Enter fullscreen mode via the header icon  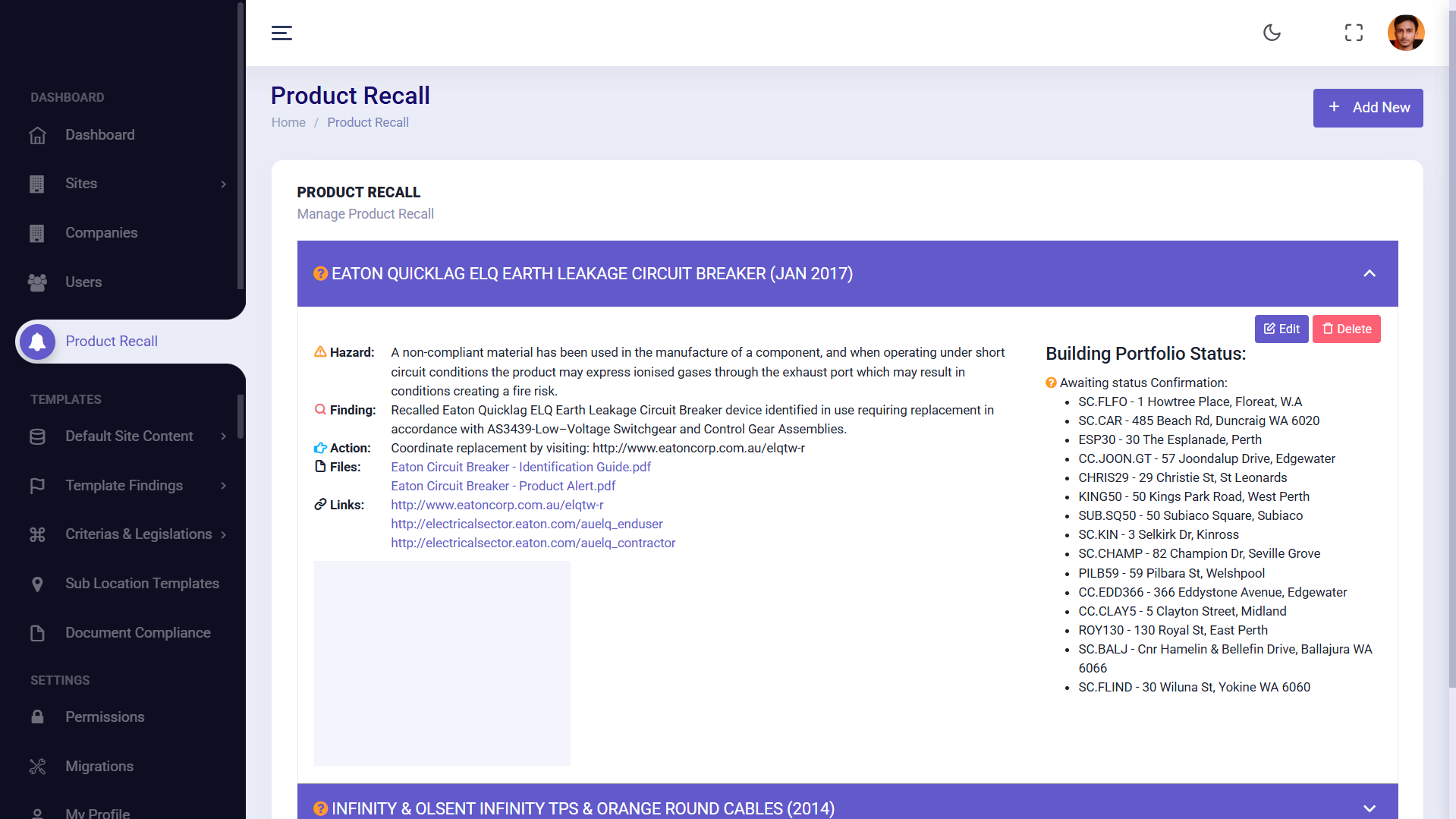[1354, 33]
